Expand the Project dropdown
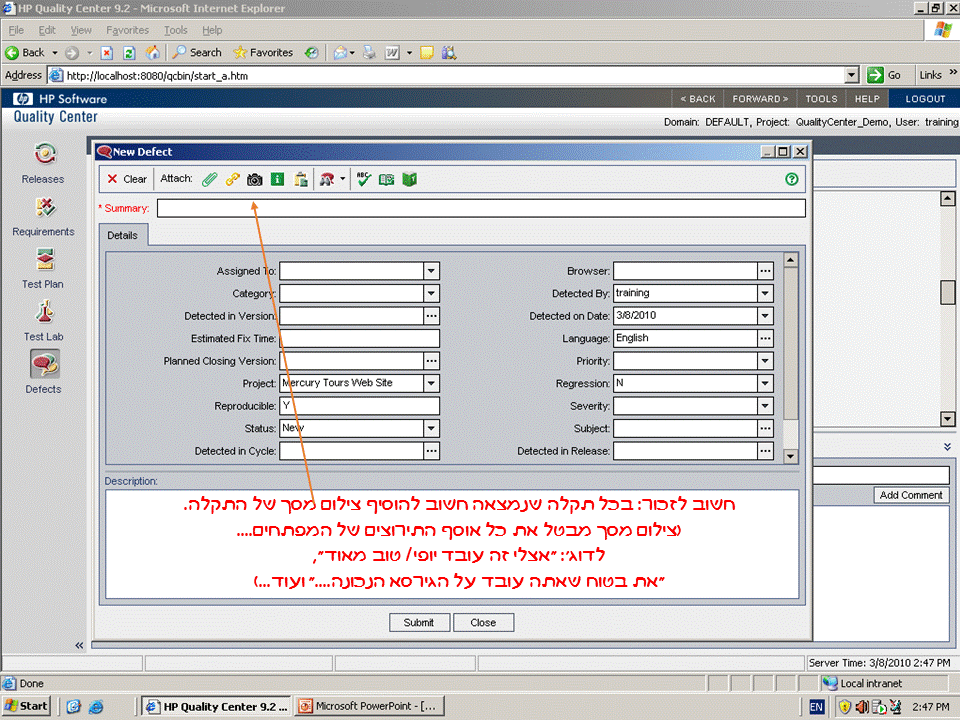Screen dimensions: 960x720 [x=431, y=383]
